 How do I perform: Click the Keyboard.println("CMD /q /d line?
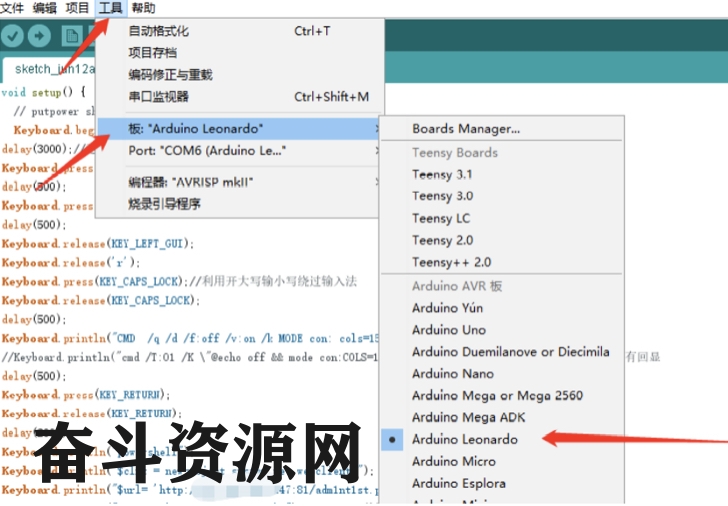[x=190, y=338]
